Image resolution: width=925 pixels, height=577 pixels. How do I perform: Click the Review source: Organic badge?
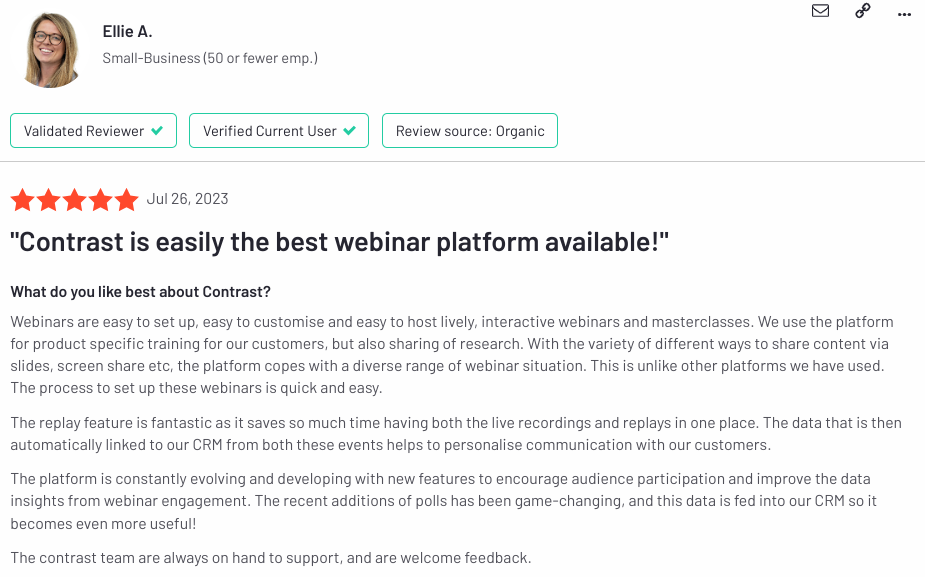coord(470,130)
